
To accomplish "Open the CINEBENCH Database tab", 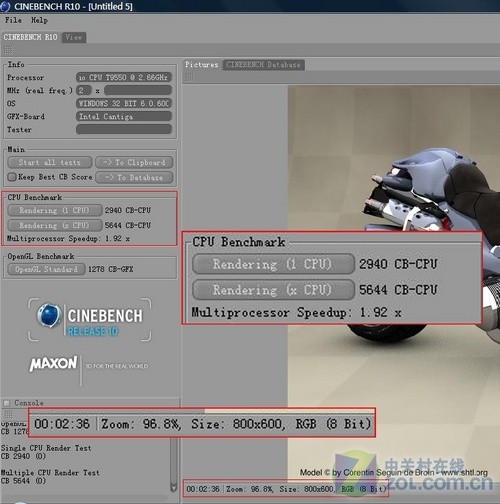I will (x=263, y=64).
